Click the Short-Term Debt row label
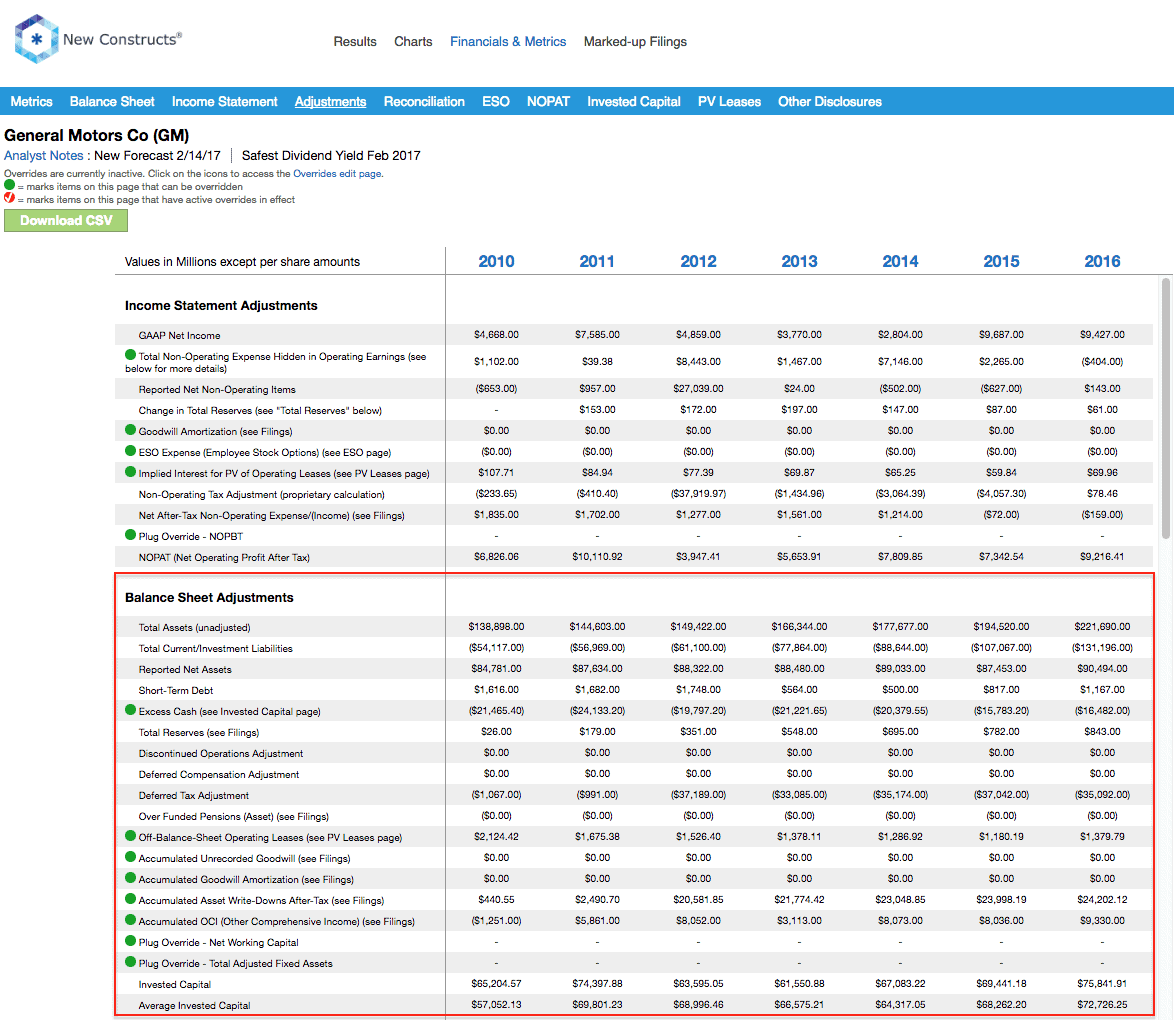The height and width of the screenshot is (1020, 1174). [176, 690]
